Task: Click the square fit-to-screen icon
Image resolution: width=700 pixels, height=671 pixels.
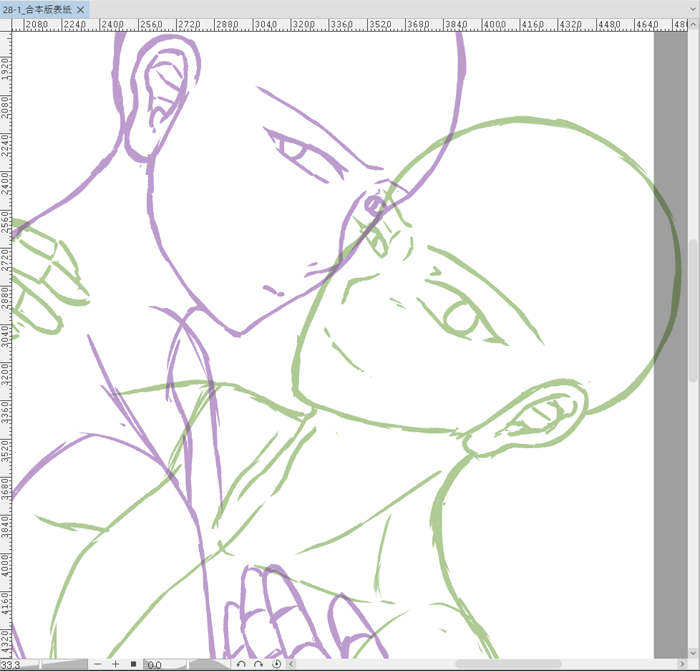Action: (133, 664)
